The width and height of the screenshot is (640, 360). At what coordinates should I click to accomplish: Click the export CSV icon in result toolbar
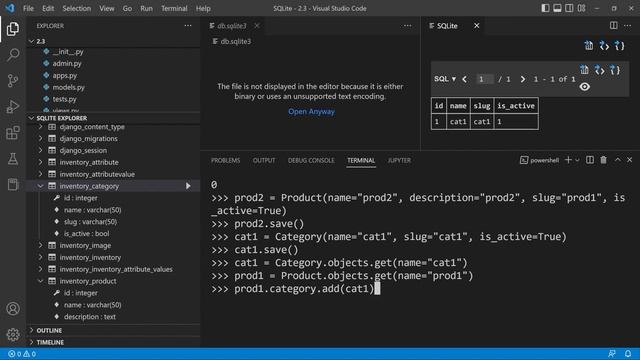(x=584, y=70)
